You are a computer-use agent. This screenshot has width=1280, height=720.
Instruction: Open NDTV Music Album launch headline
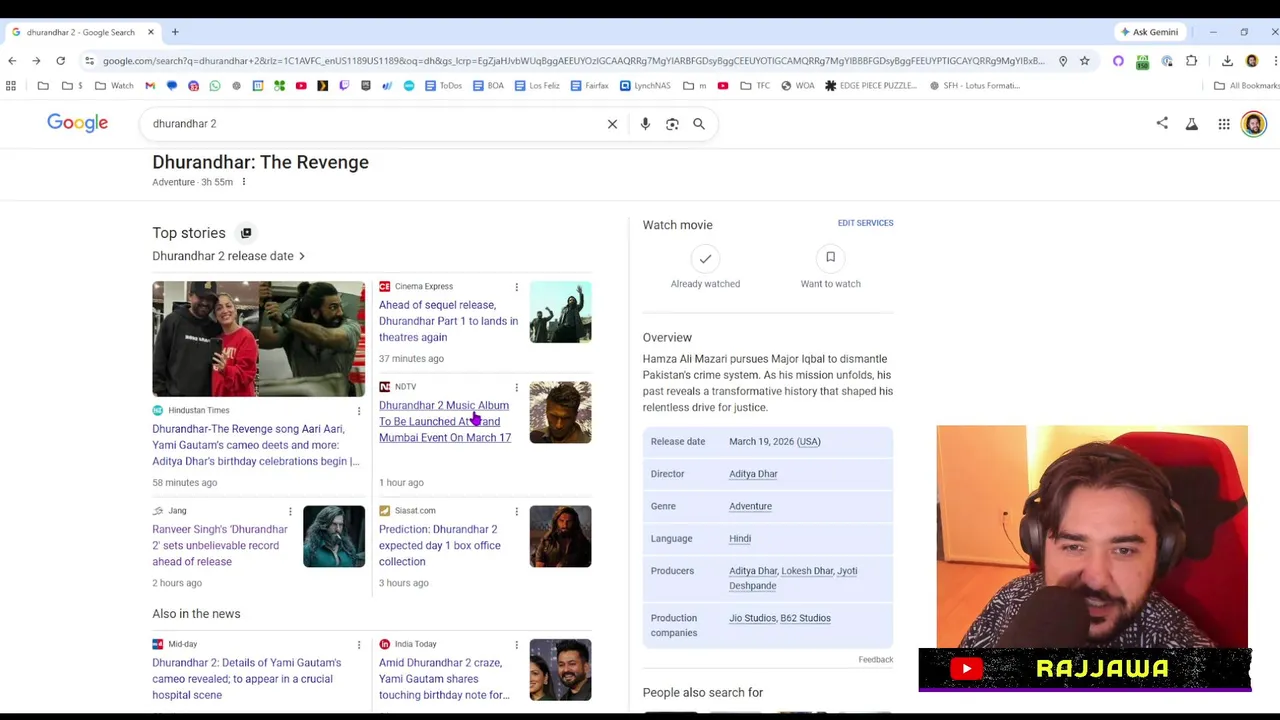pos(445,422)
